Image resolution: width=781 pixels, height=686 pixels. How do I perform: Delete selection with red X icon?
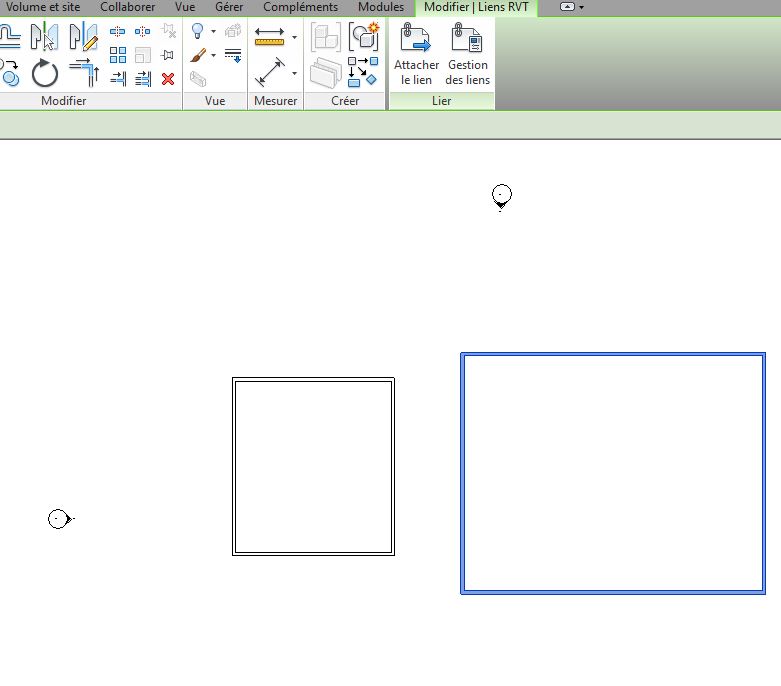coord(168,79)
